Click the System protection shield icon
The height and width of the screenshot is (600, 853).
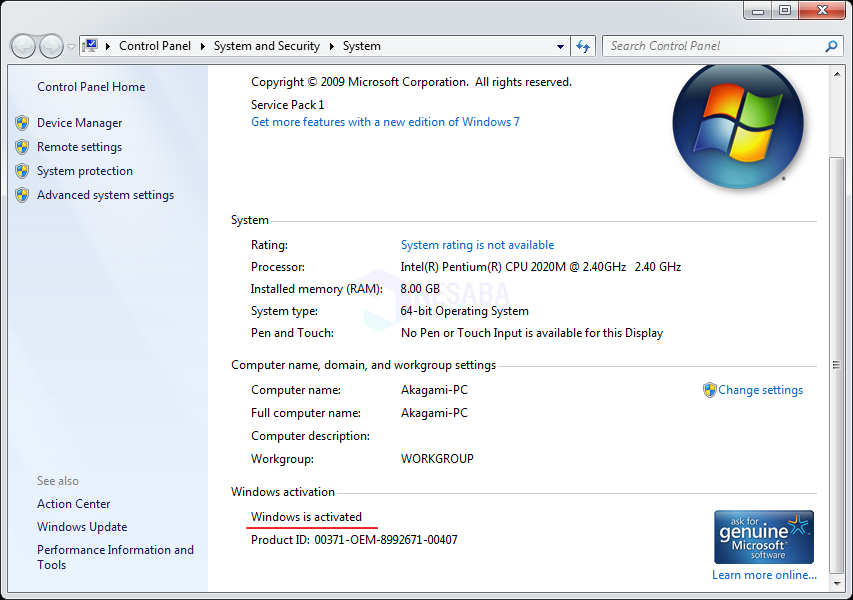click(22, 171)
